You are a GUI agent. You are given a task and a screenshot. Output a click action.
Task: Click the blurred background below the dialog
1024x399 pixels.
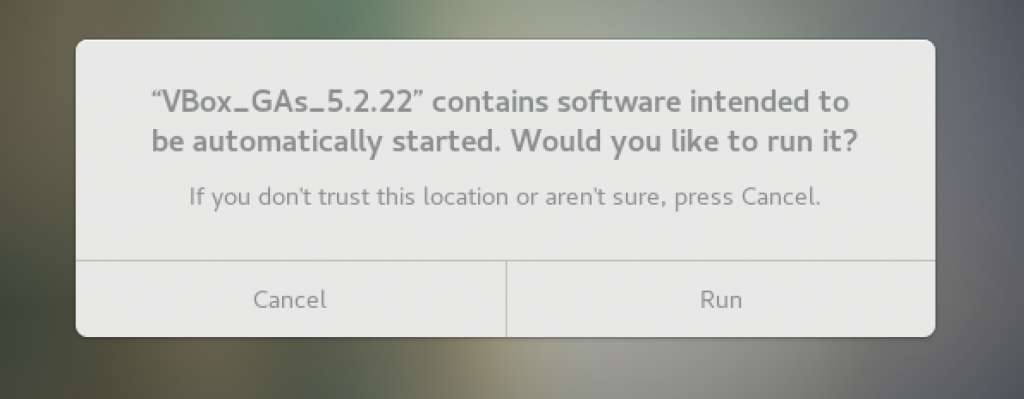pos(512,369)
